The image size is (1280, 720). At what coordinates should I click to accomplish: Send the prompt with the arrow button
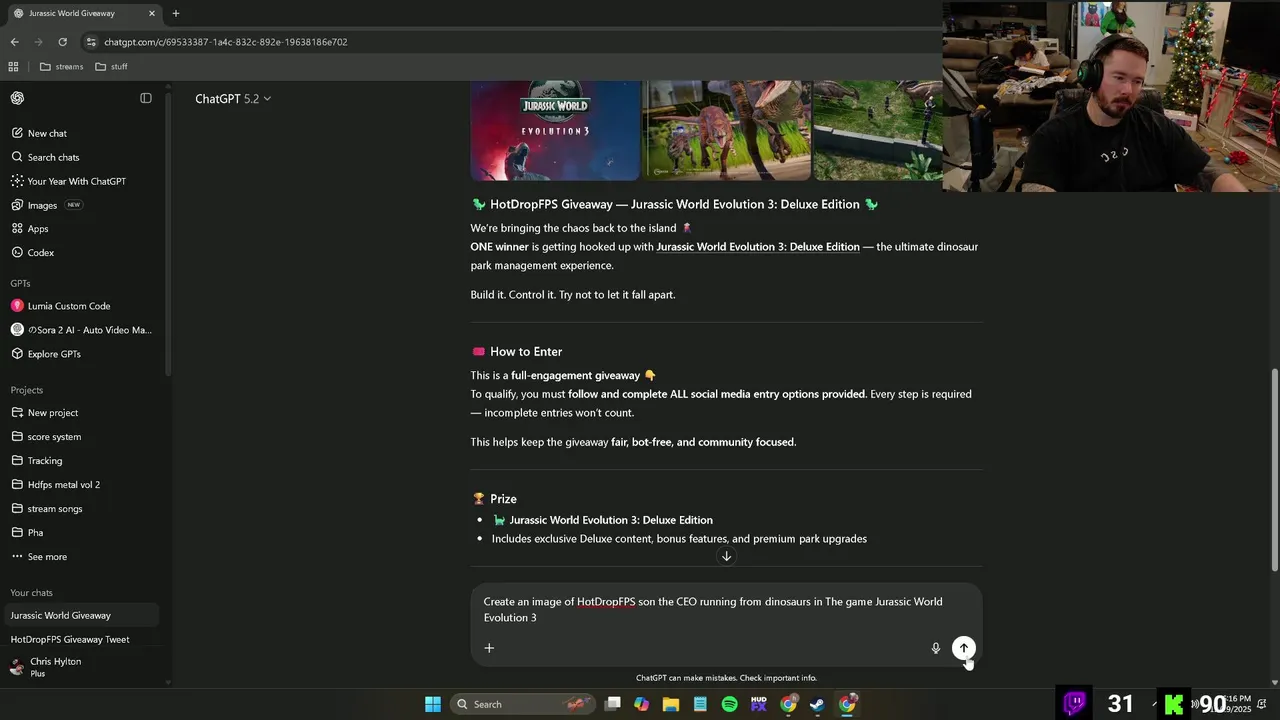pos(964,648)
